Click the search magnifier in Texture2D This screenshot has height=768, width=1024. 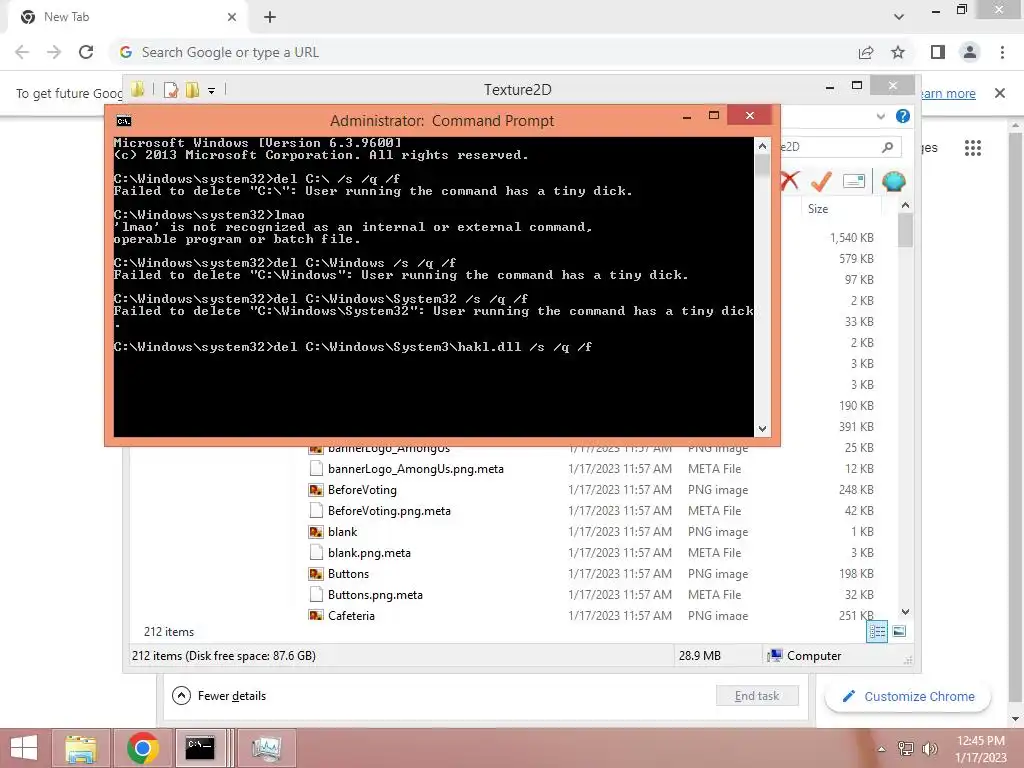pyautogui.click(x=888, y=147)
